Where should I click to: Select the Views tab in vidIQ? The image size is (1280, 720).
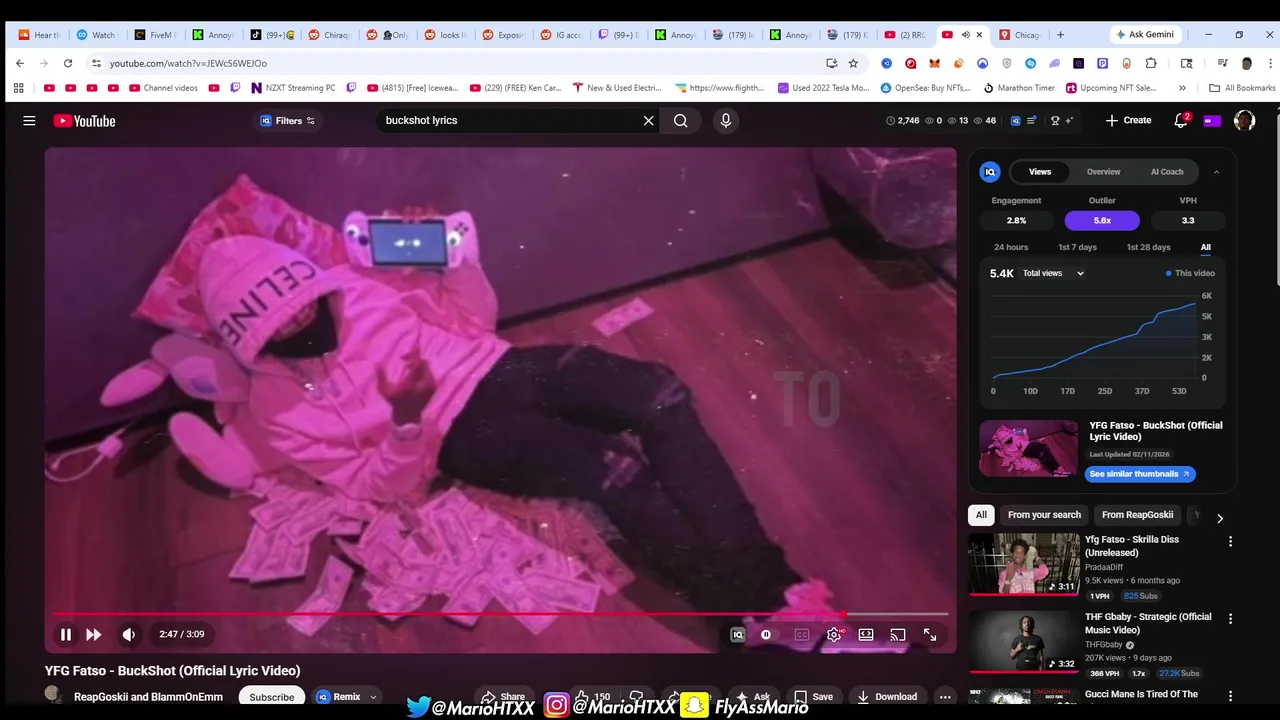pyautogui.click(x=1040, y=172)
